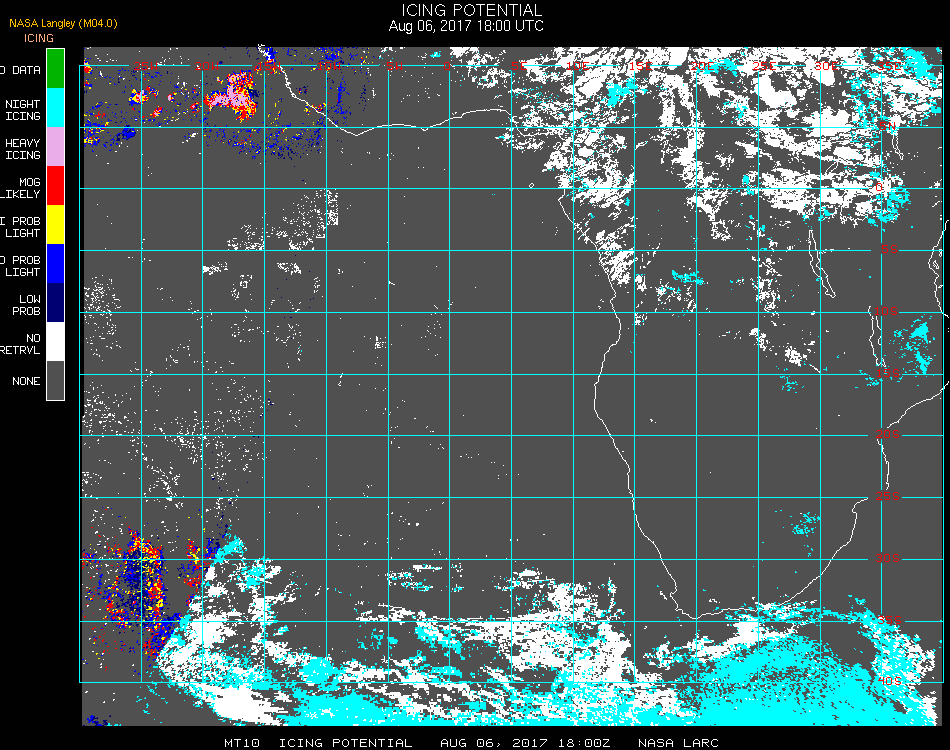This screenshot has height=750, width=950.
Task: Pick the dark navy LOW PROB swatch
Action: pos(56,303)
